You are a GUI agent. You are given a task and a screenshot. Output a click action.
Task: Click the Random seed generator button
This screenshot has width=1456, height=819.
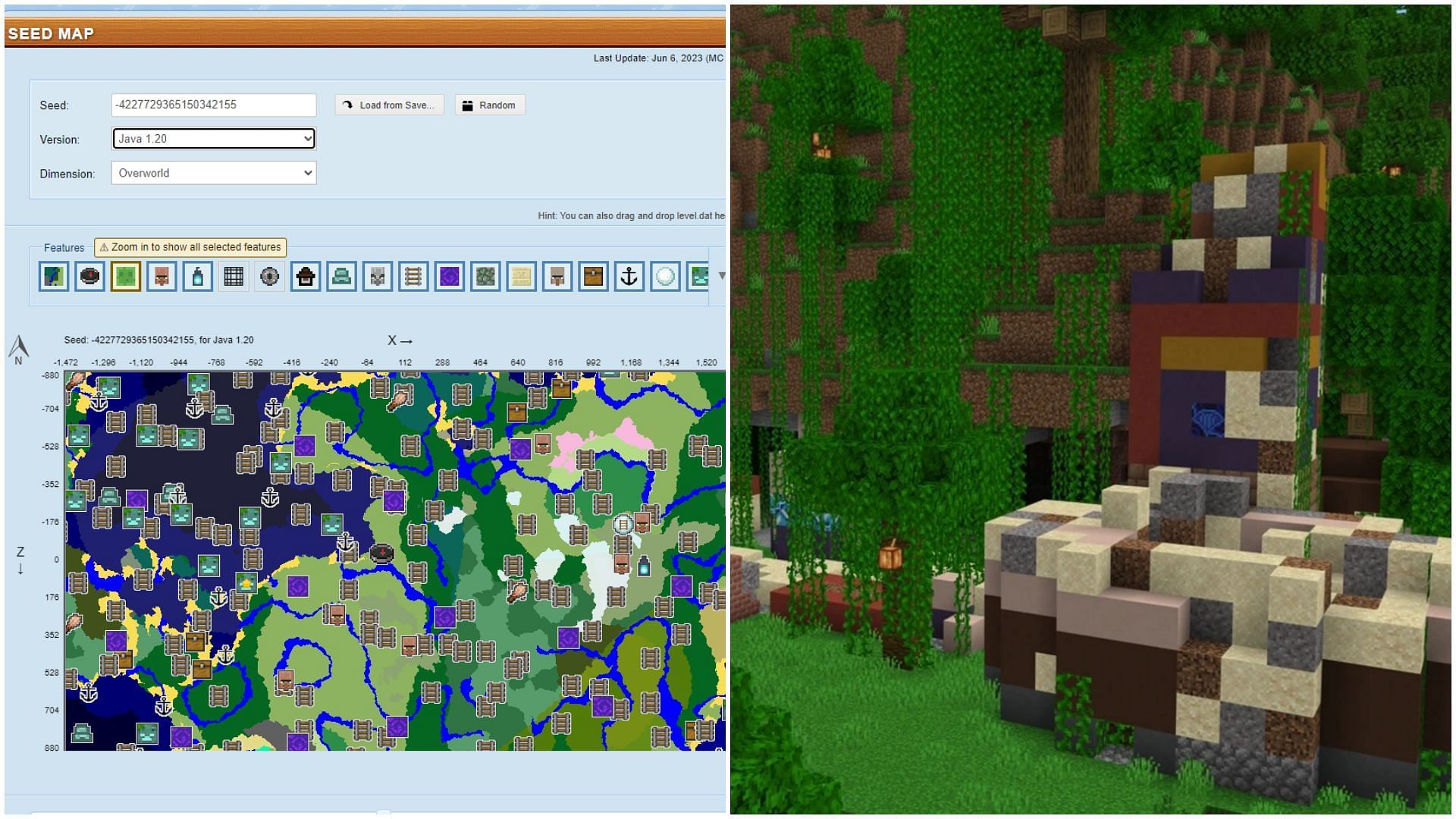click(x=488, y=105)
